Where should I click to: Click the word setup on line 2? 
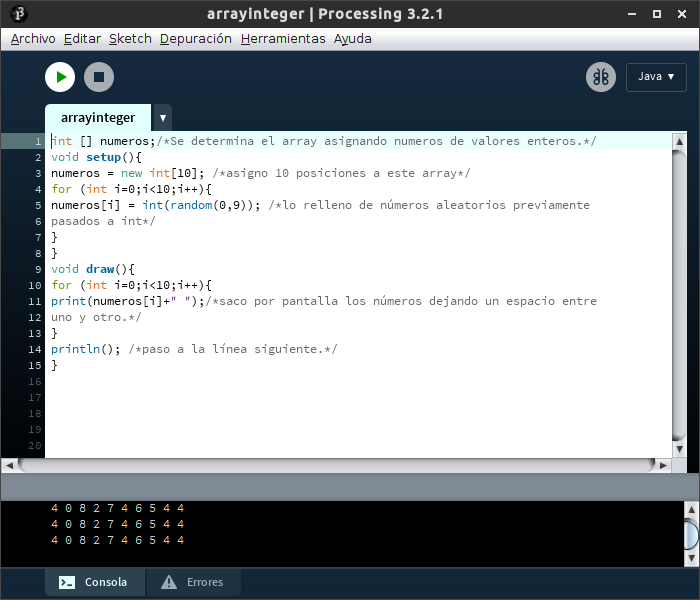[x=104, y=157]
